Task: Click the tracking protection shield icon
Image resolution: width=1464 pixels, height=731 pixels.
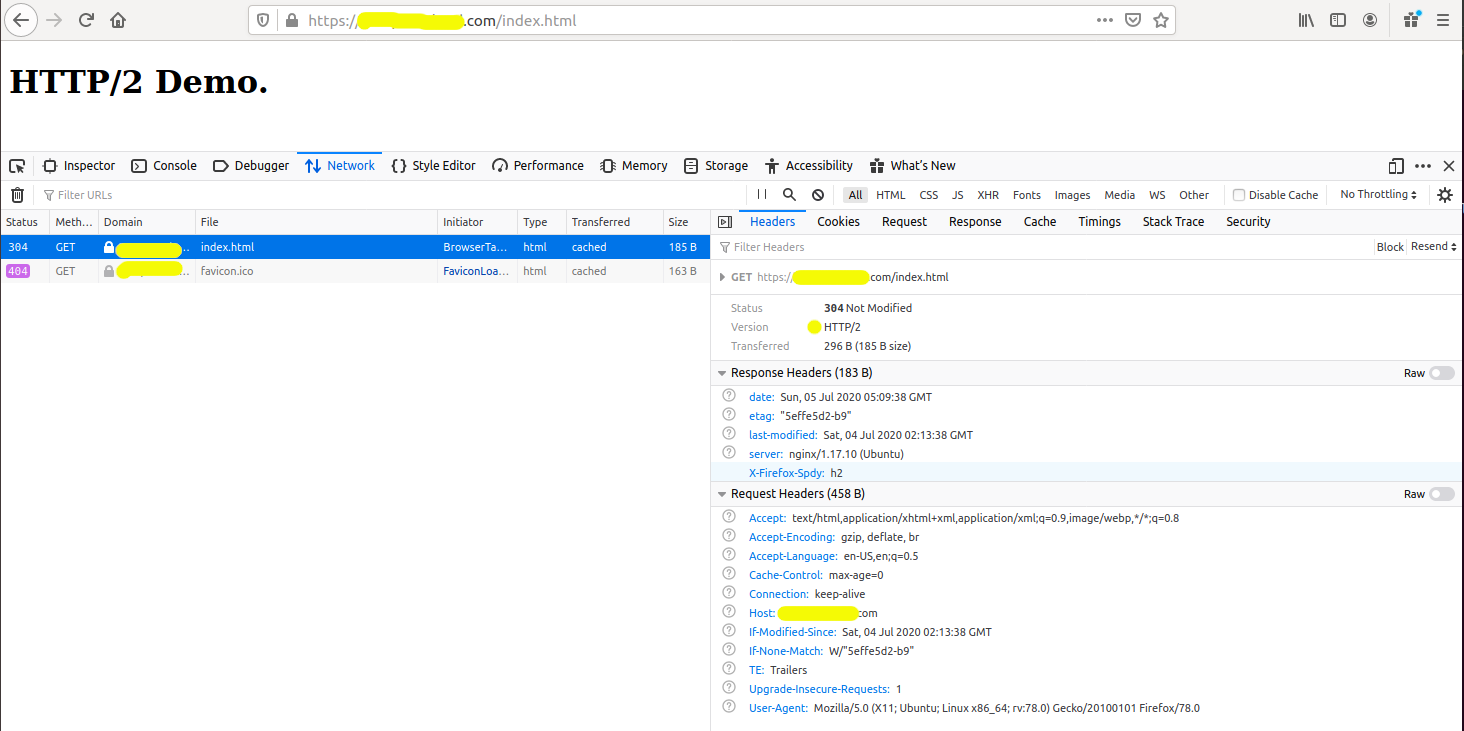Action: coord(264,20)
